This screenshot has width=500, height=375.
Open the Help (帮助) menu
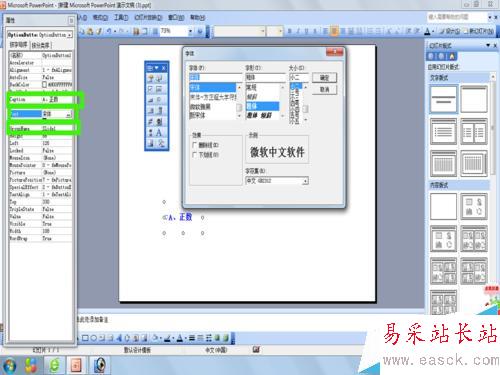pyautogui.click(x=198, y=17)
